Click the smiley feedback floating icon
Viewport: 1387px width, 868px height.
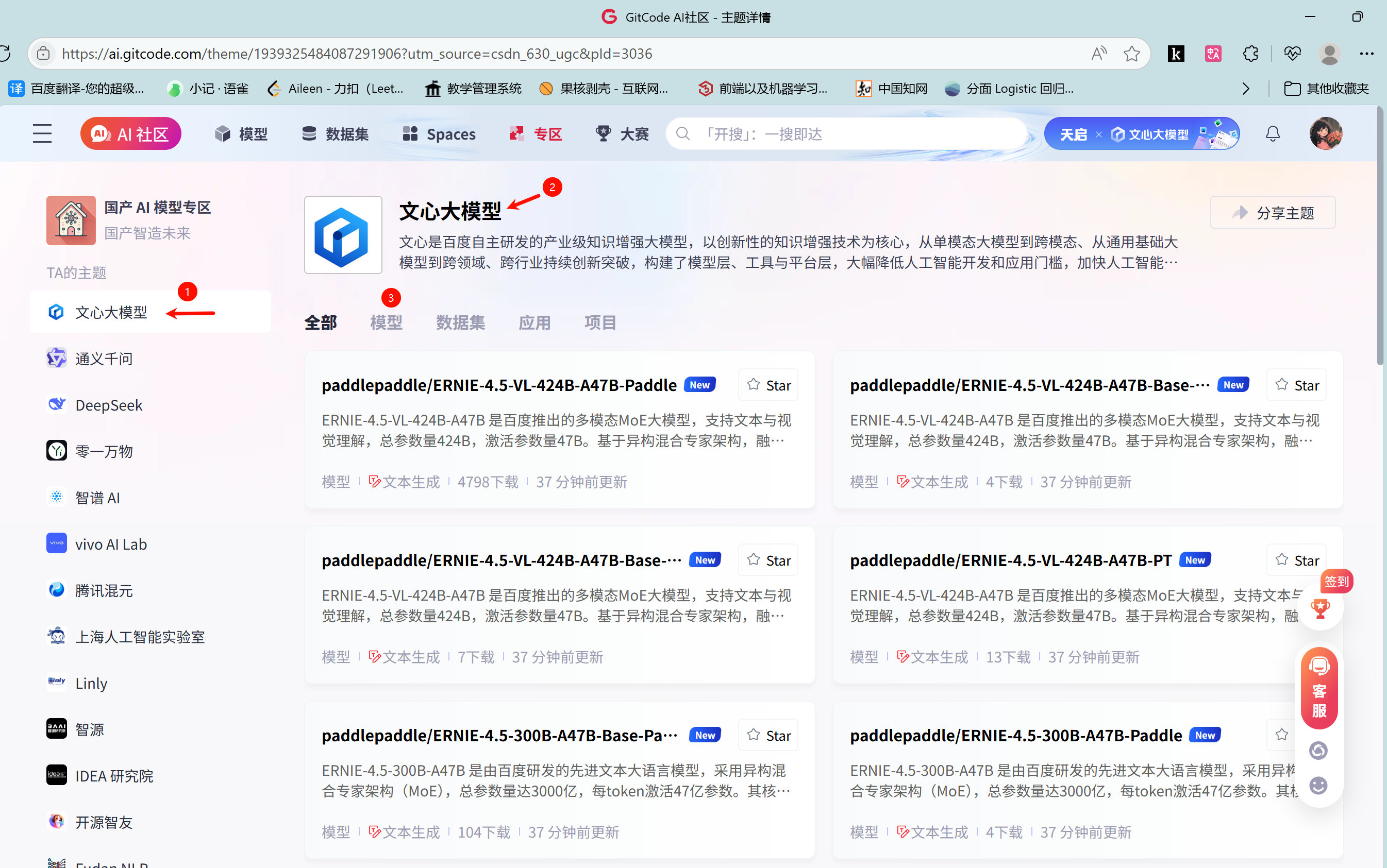click(x=1318, y=785)
